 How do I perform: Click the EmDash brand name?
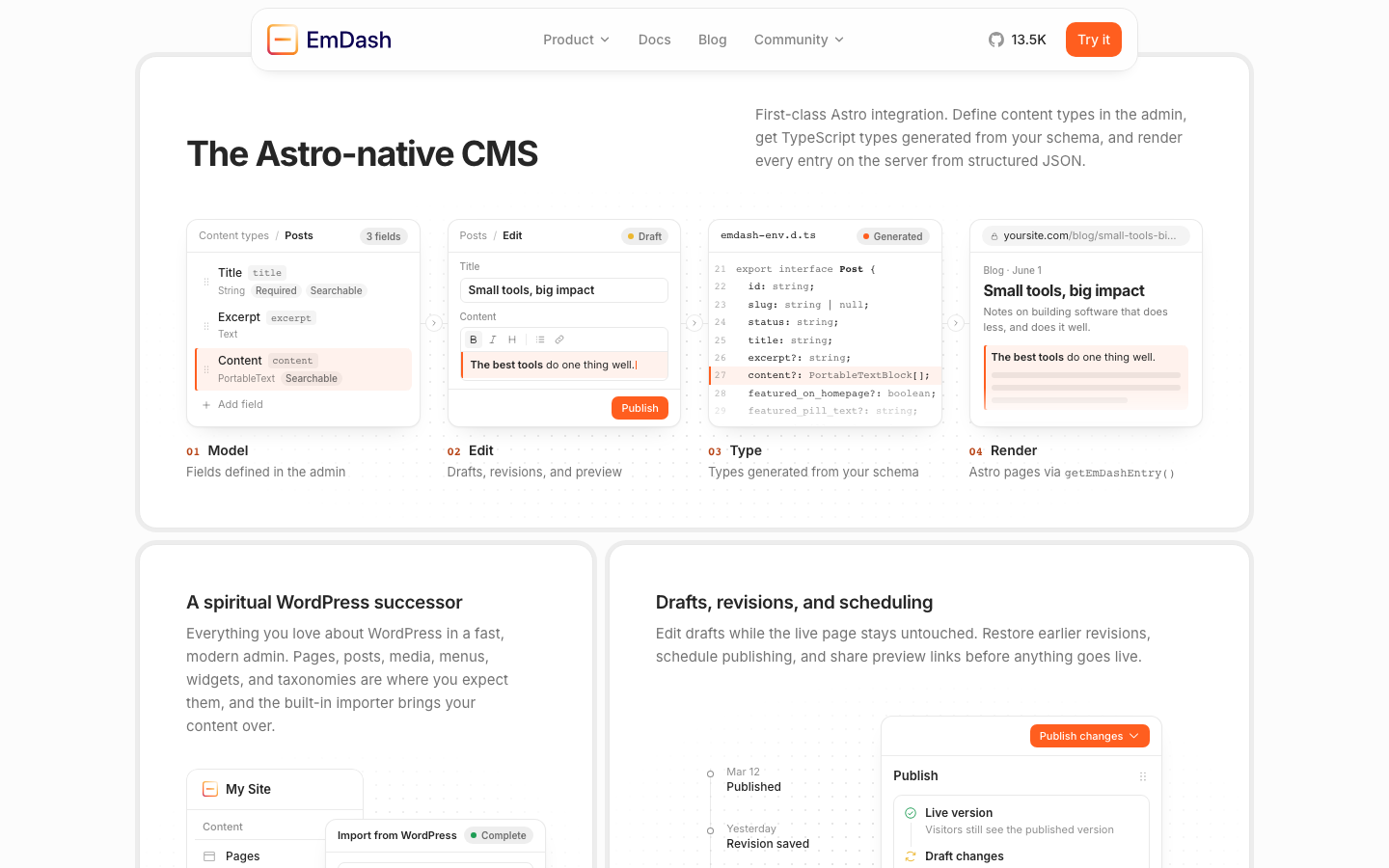(349, 40)
